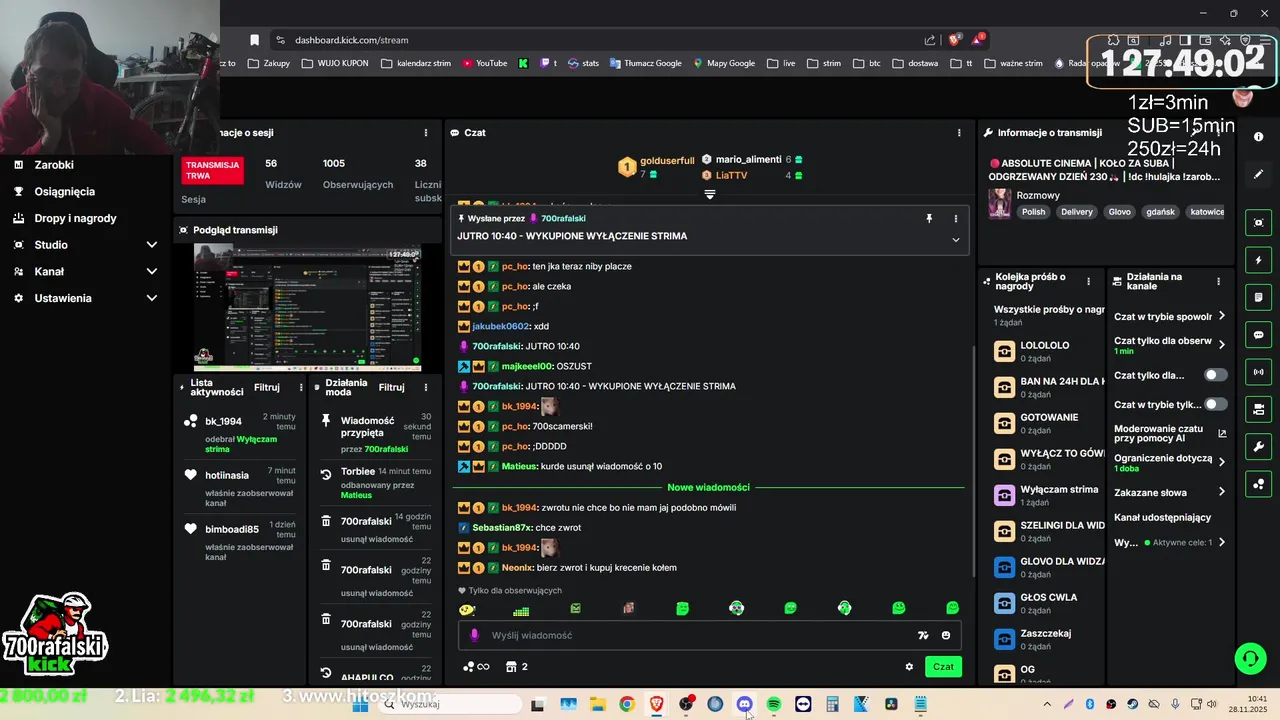Open Dropy i nagrody in left sidebar
The height and width of the screenshot is (720, 1280).
[x=75, y=218]
